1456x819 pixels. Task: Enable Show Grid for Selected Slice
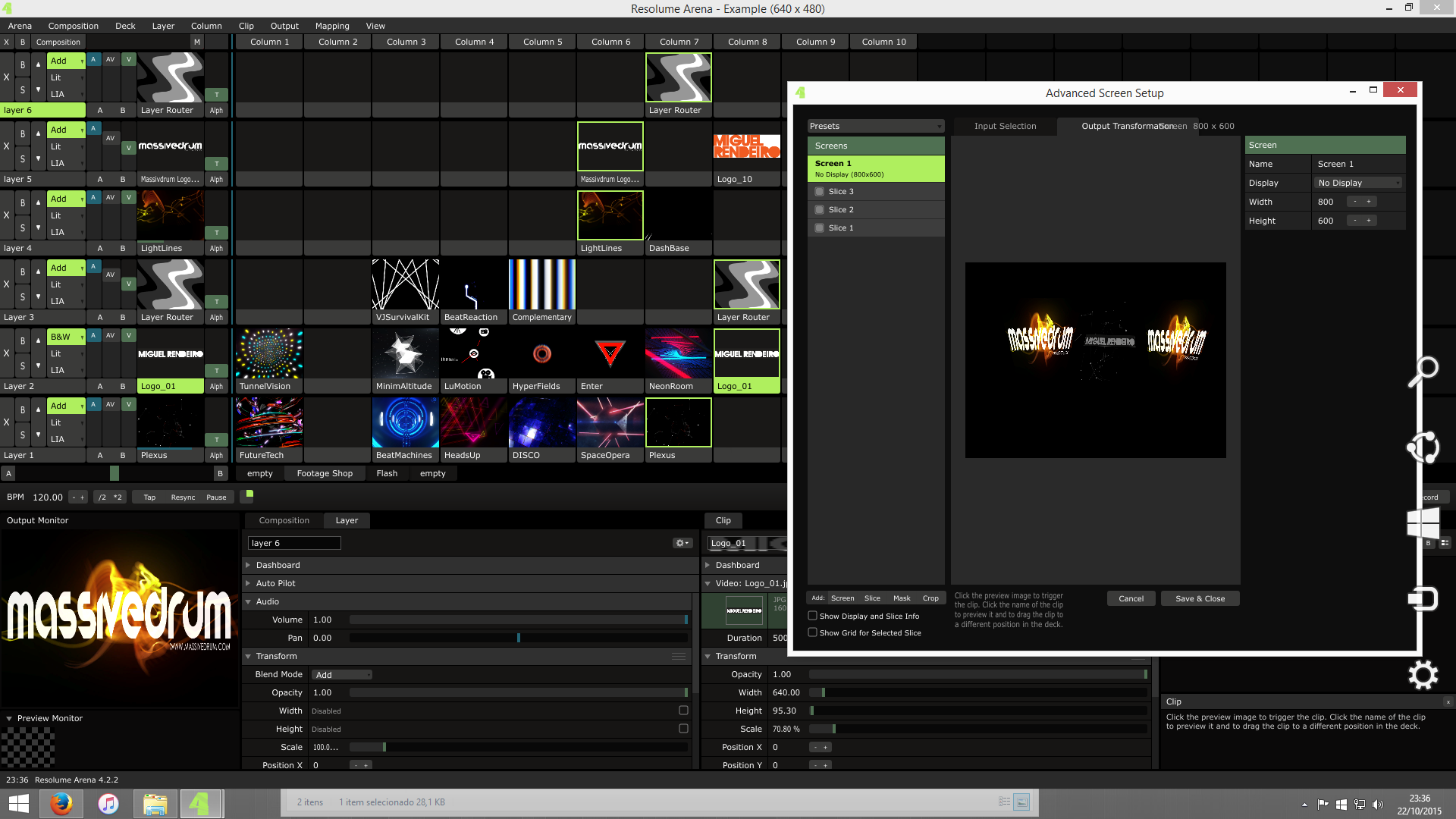coord(813,632)
